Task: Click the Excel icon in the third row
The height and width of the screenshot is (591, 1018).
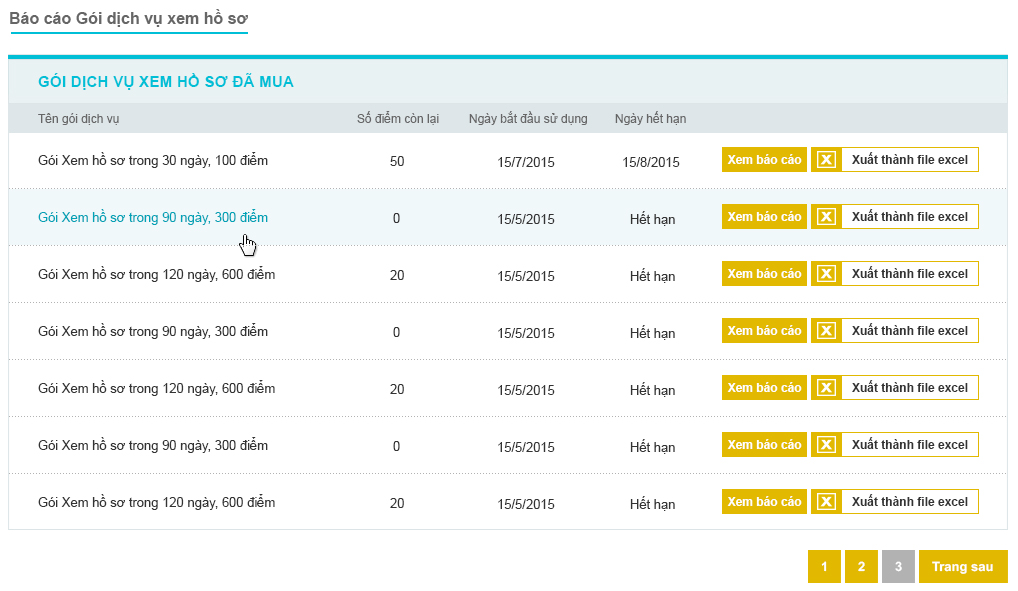Action: coord(826,274)
